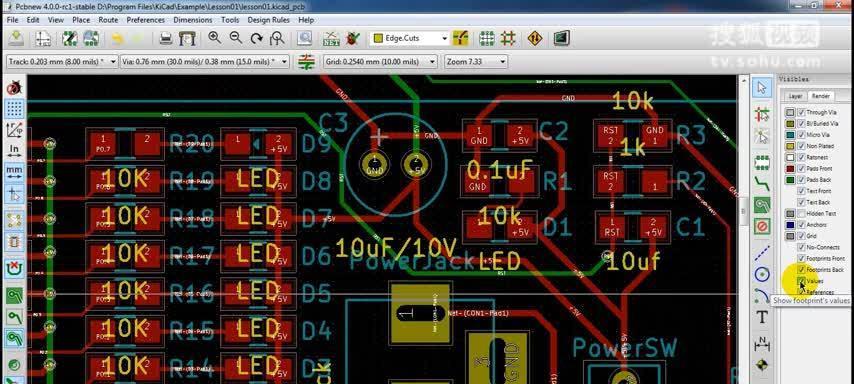This screenshot has height=384, width=854.
Task: Select the Add keepout area tool
Action: coord(761,226)
